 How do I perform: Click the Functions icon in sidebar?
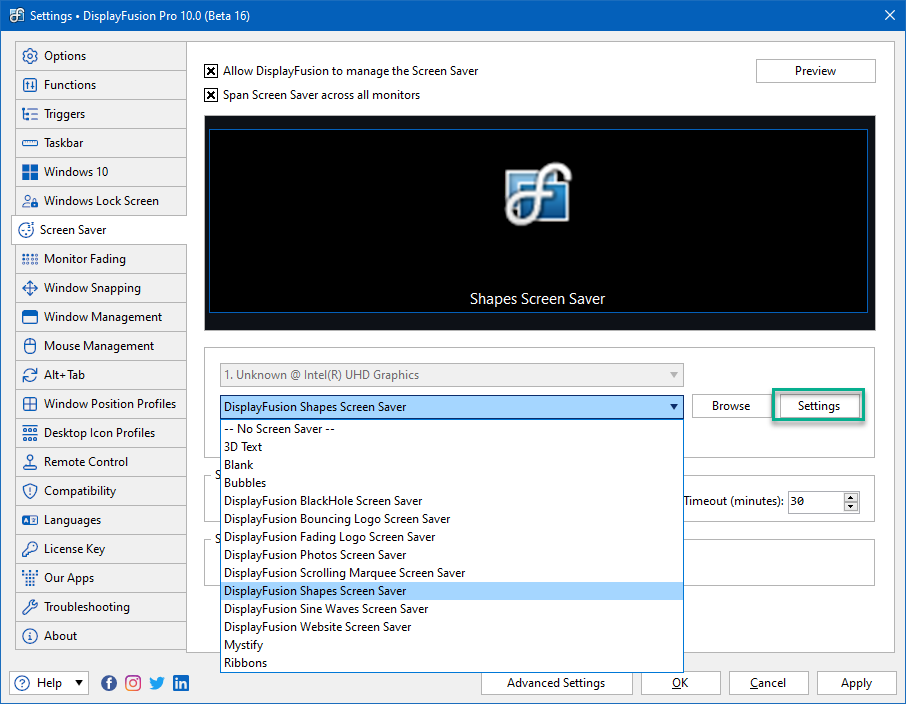[x=29, y=85]
